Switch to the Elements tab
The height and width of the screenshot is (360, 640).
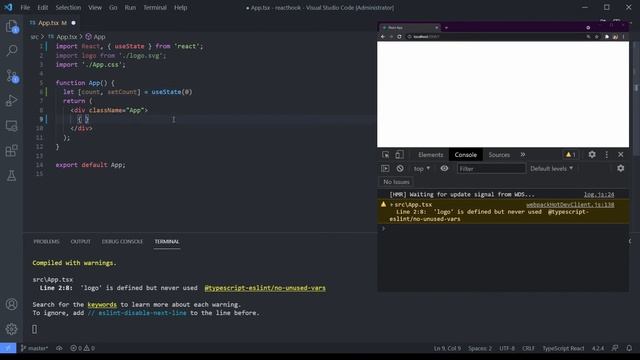pos(430,155)
